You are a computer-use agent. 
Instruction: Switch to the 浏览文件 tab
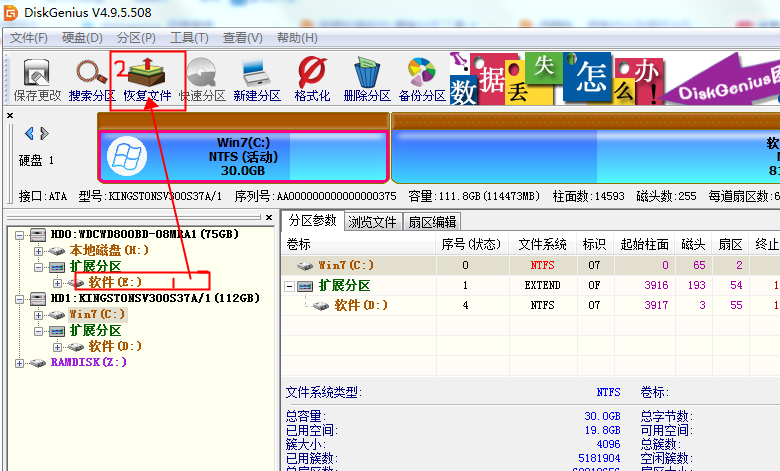(373, 222)
